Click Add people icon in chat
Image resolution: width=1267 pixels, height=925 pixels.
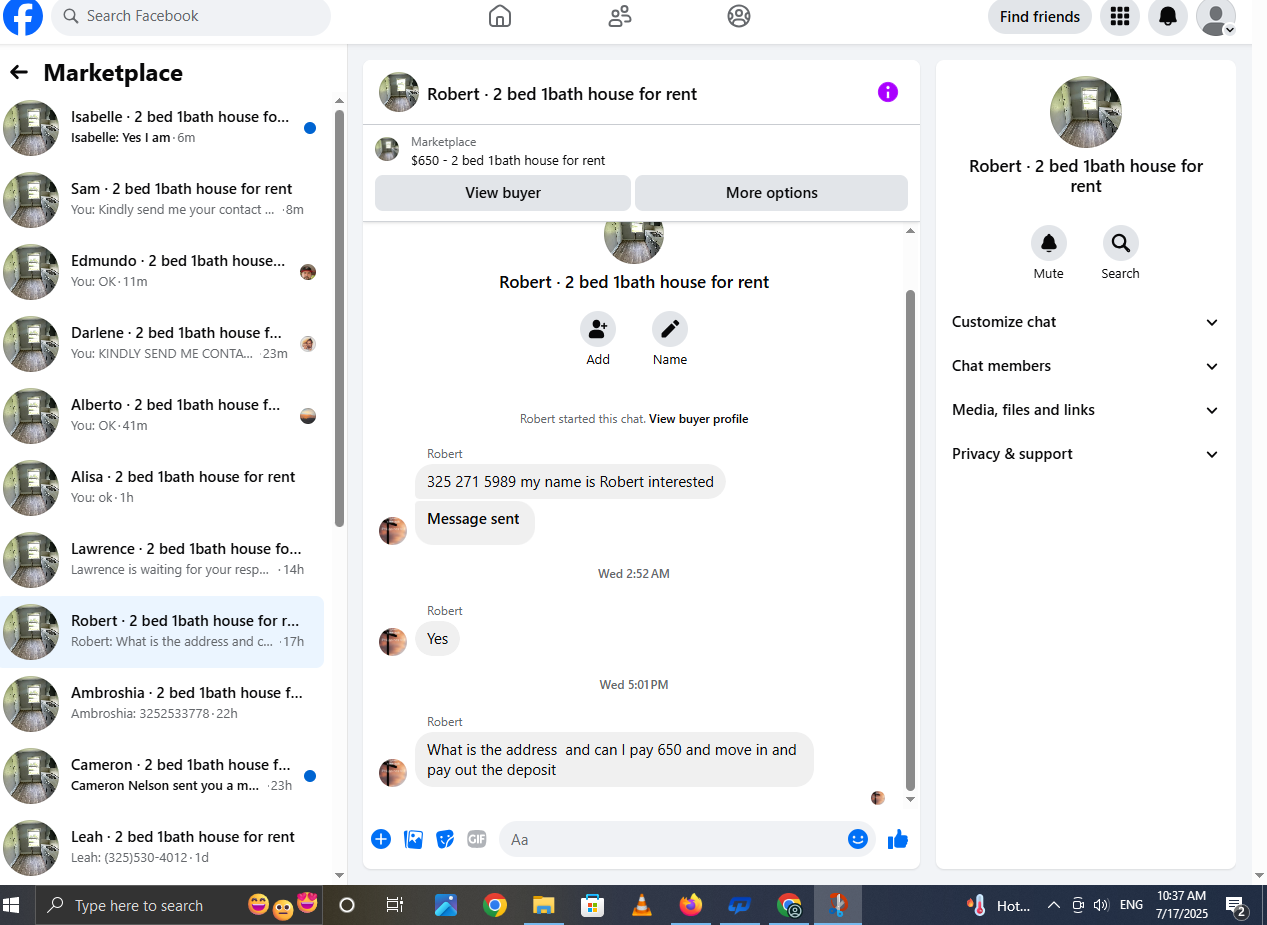598,329
